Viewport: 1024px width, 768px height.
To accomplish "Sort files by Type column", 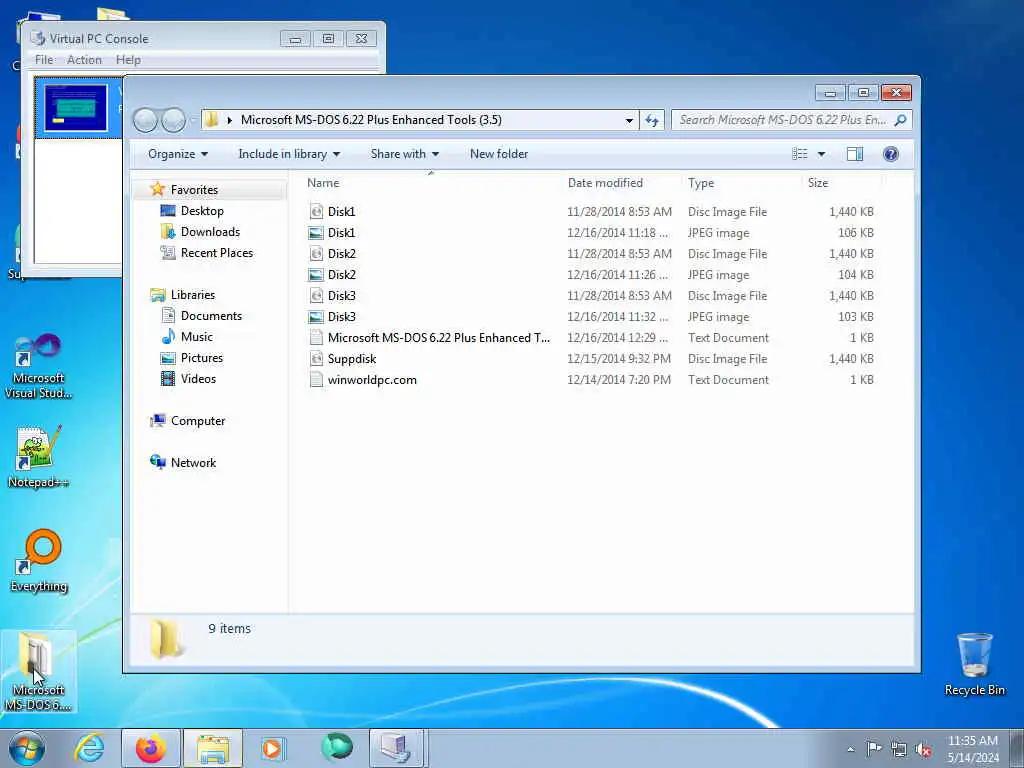I will click(701, 183).
